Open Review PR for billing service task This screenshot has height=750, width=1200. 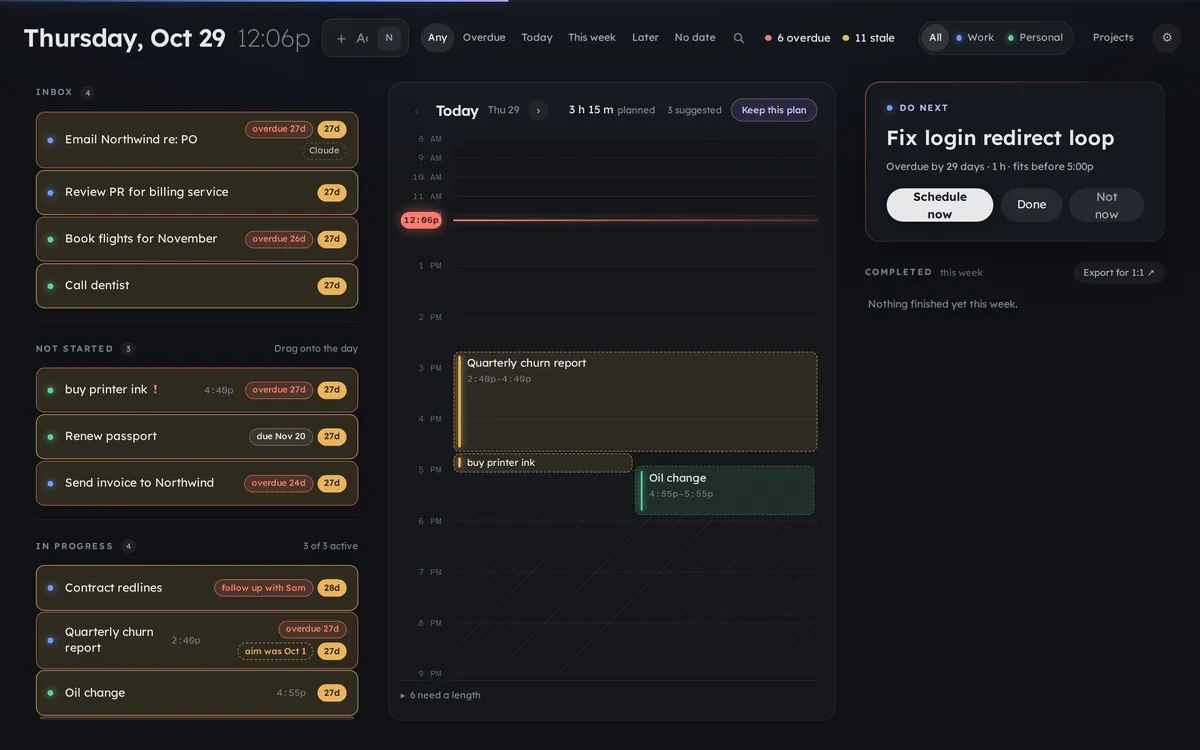(x=197, y=192)
